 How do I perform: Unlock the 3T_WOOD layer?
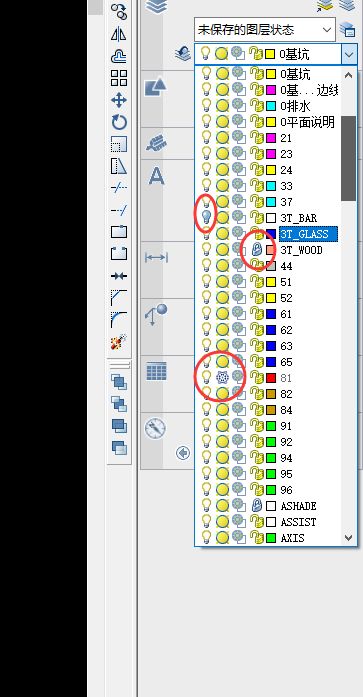coord(256,250)
